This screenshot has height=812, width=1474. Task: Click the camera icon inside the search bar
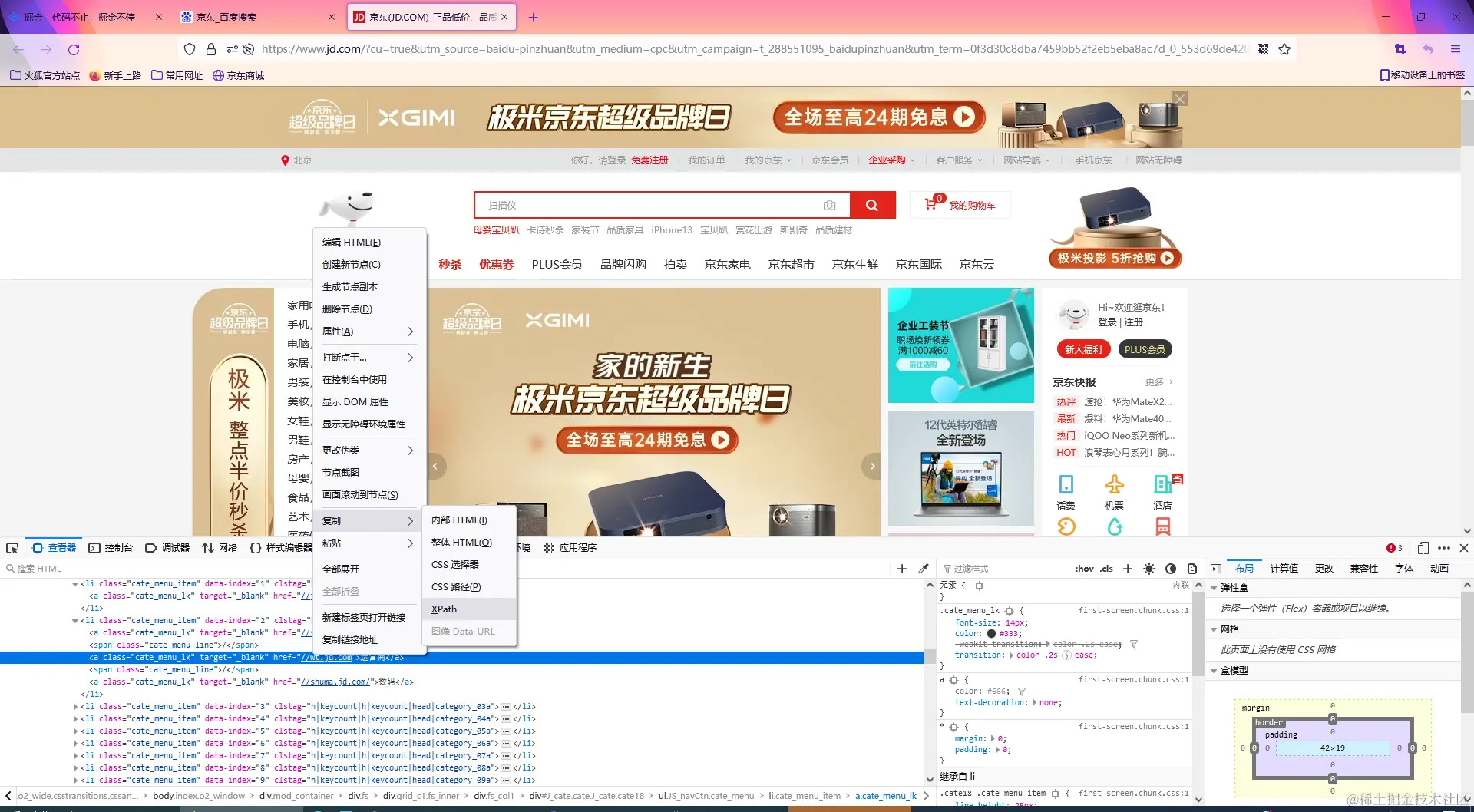830,205
